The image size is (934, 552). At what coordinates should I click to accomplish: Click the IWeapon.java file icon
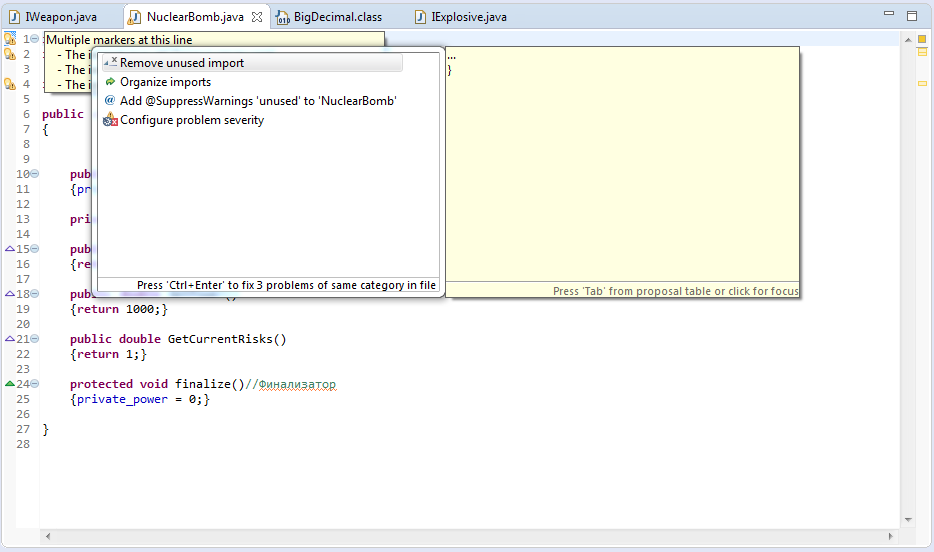[14, 17]
